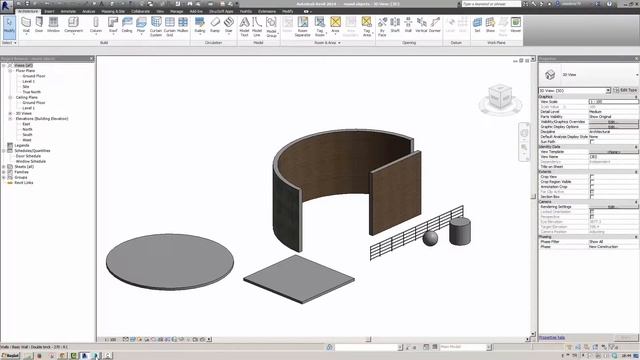
Task: Switch to the Massing & Site tab
Action: click(113, 11)
